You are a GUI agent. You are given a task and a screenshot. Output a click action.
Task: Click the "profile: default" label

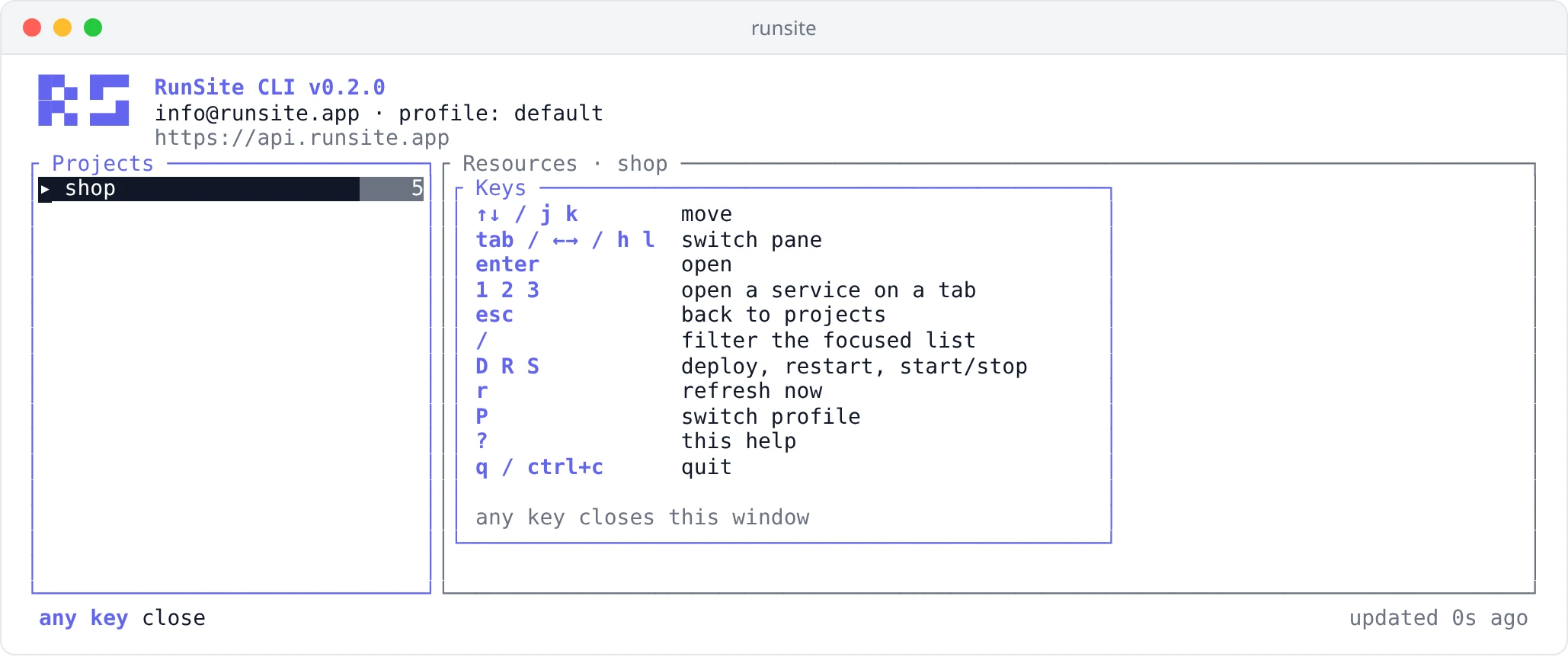pyautogui.click(x=501, y=114)
